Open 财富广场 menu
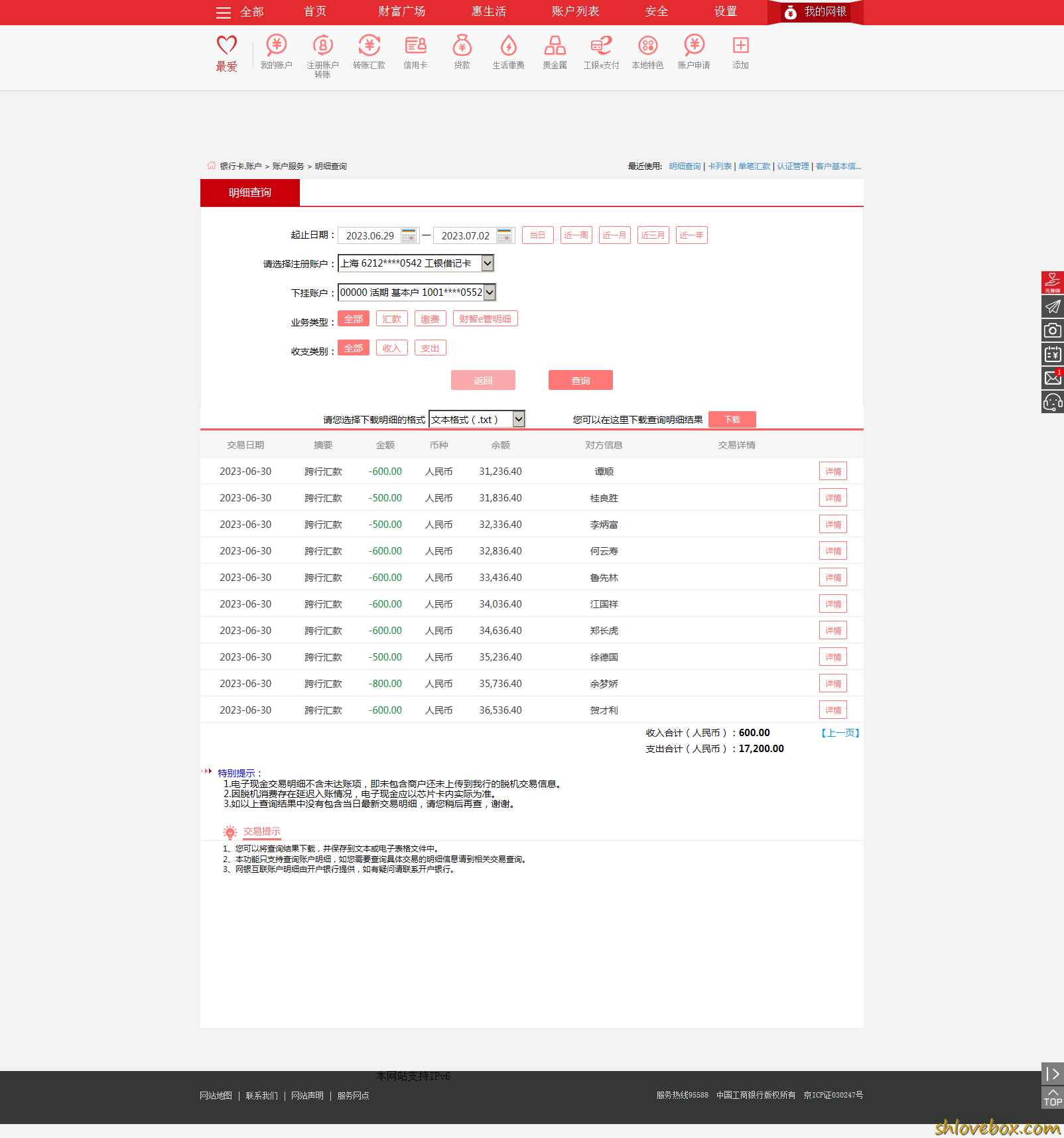Screen dimensions: 1064x1138 pyautogui.click(x=402, y=12)
